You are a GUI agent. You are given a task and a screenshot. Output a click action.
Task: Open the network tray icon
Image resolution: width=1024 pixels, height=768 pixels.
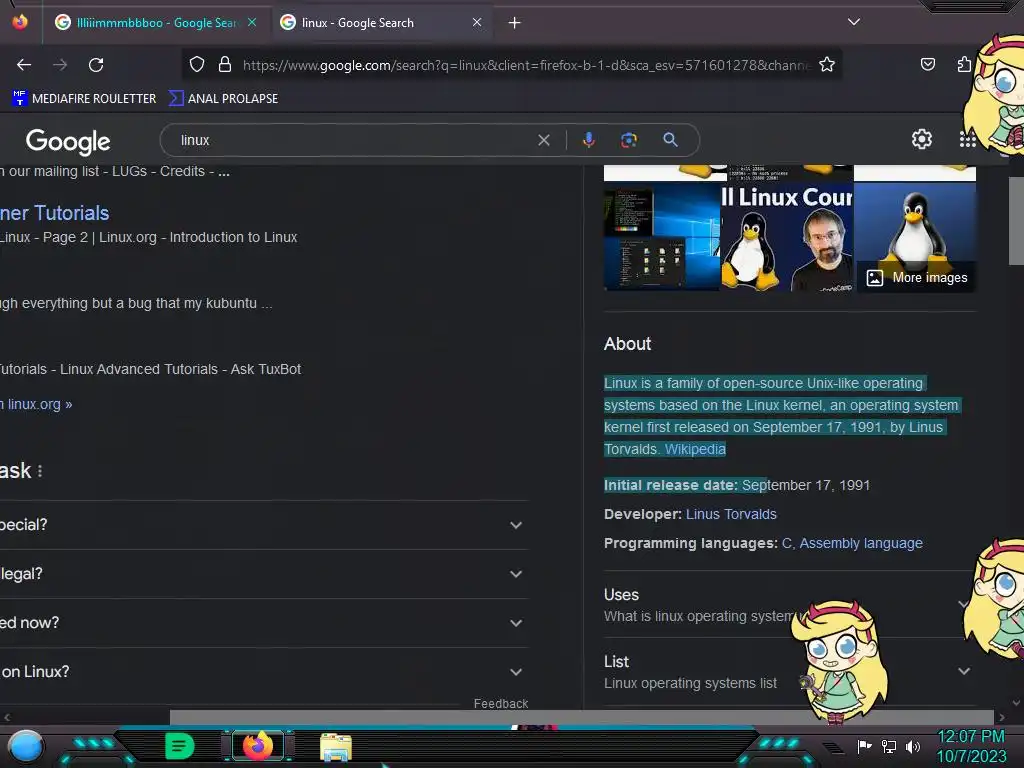(888, 746)
